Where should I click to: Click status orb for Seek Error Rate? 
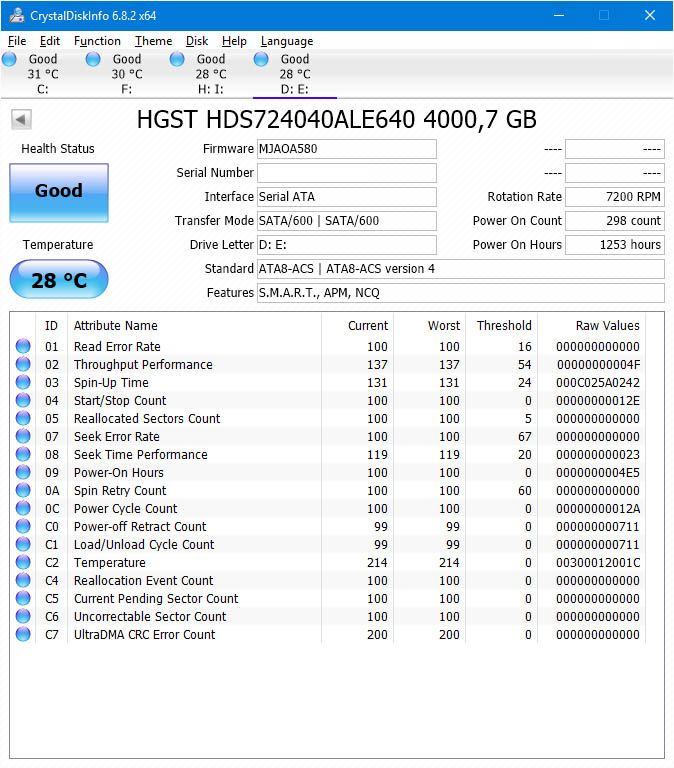pyautogui.click(x=23, y=436)
